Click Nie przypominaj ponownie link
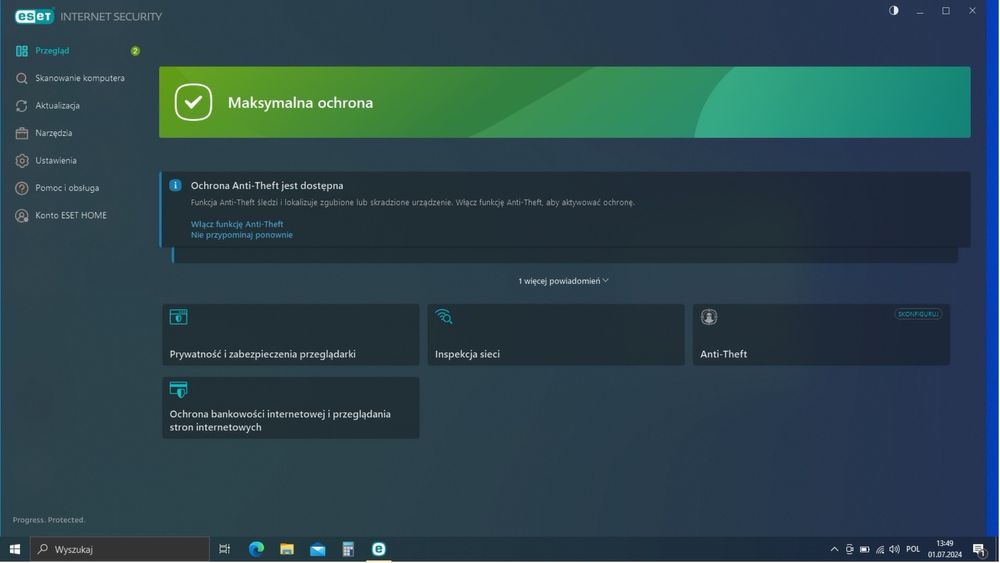 pyautogui.click(x=242, y=235)
